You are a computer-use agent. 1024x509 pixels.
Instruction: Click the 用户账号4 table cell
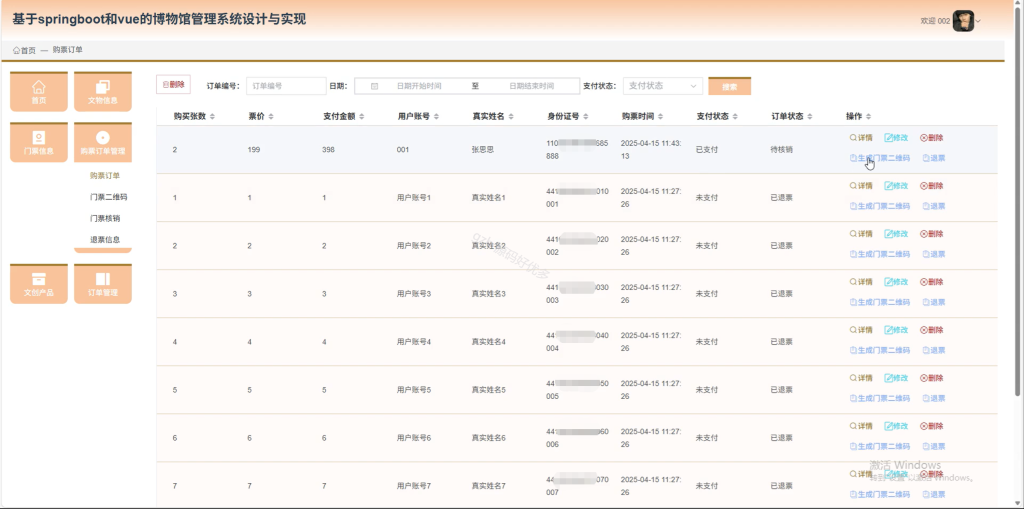[x=413, y=342]
